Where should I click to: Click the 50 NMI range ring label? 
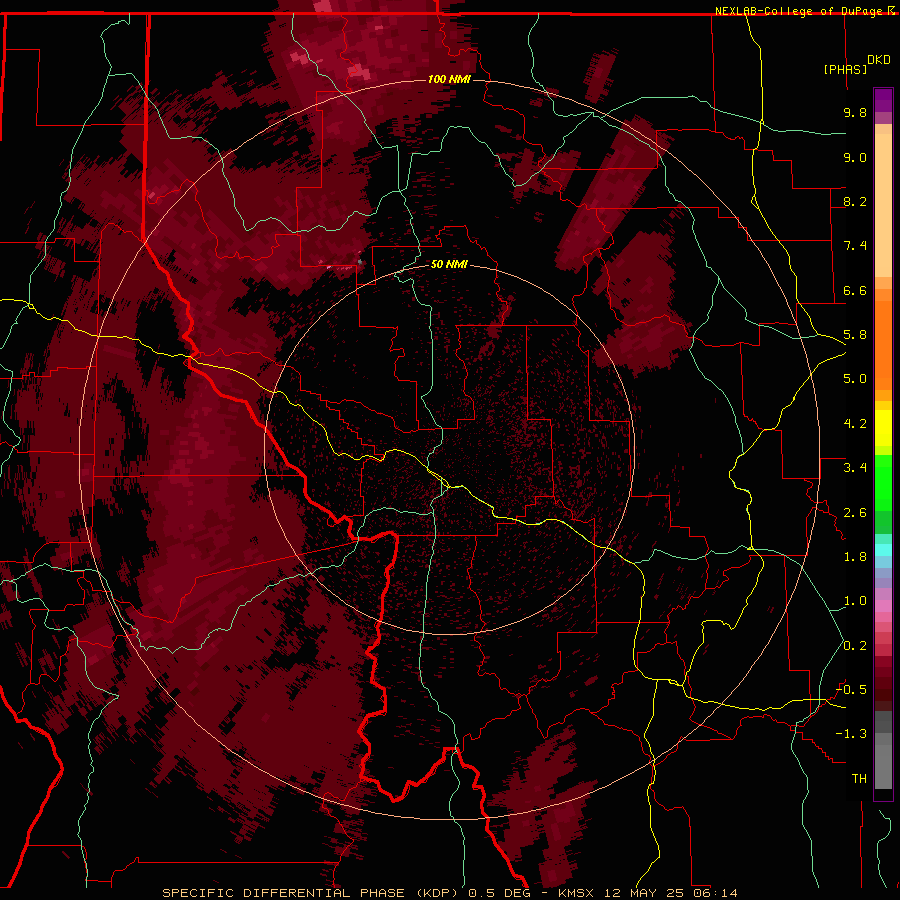pyautogui.click(x=449, y=264)
